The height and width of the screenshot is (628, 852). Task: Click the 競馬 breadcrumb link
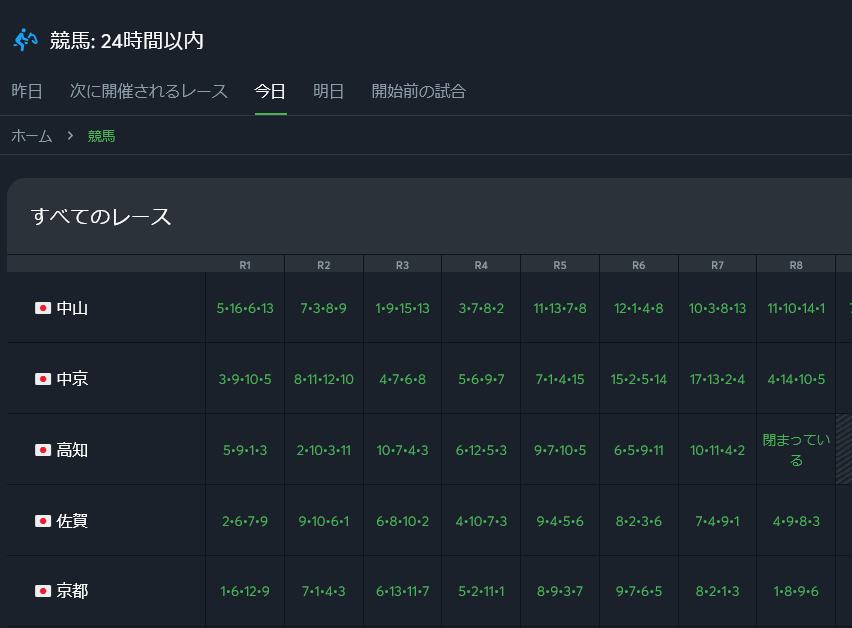[101, 136]
